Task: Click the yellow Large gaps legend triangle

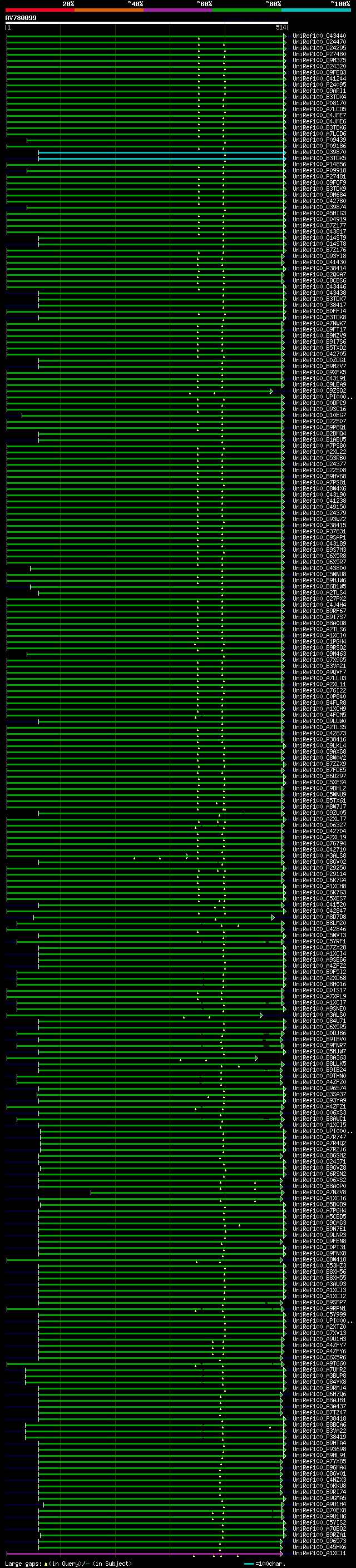Action: [46, 1563]
